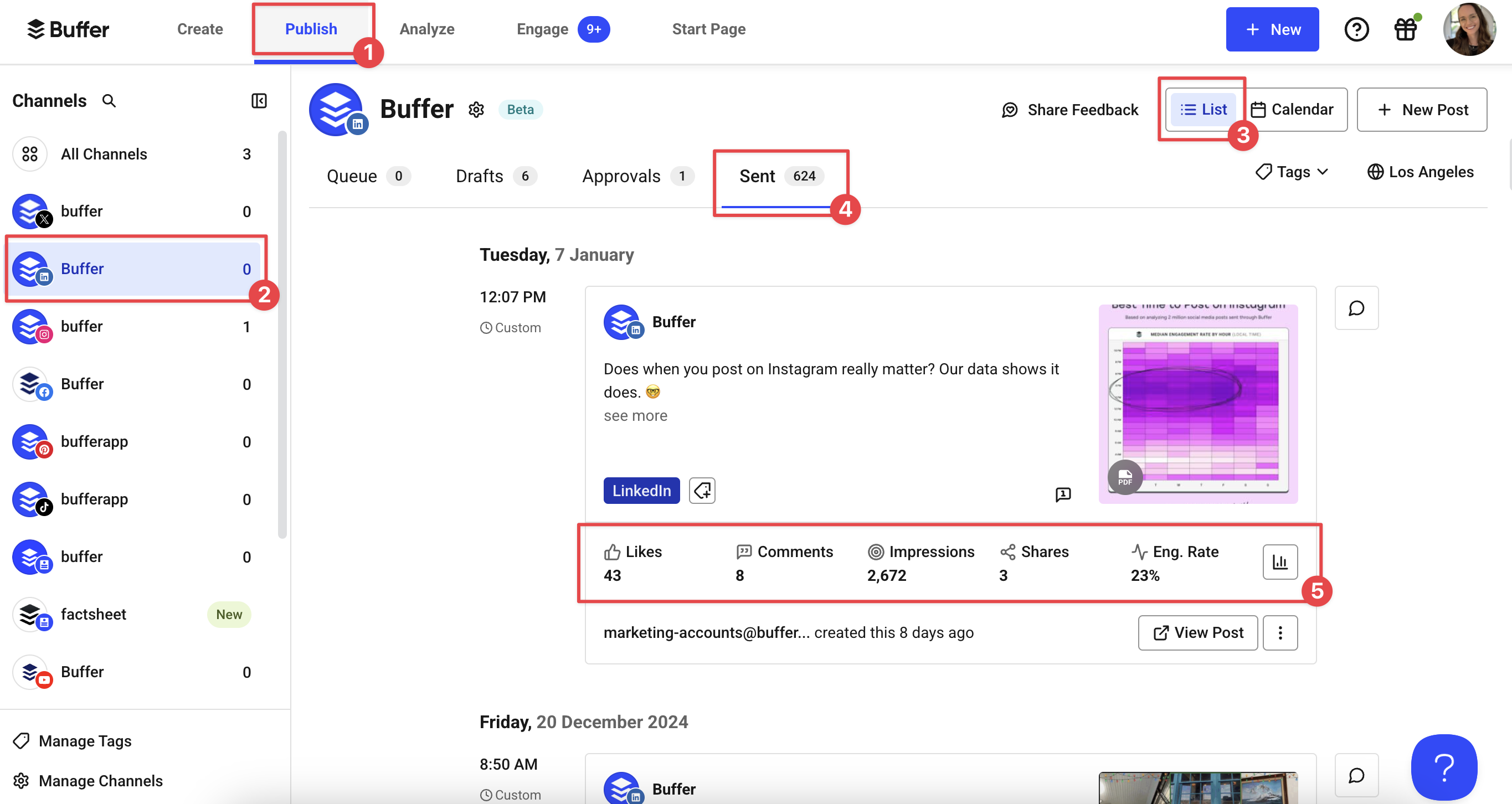
Task: Go to the Analyze section
Action: [426, 29]
